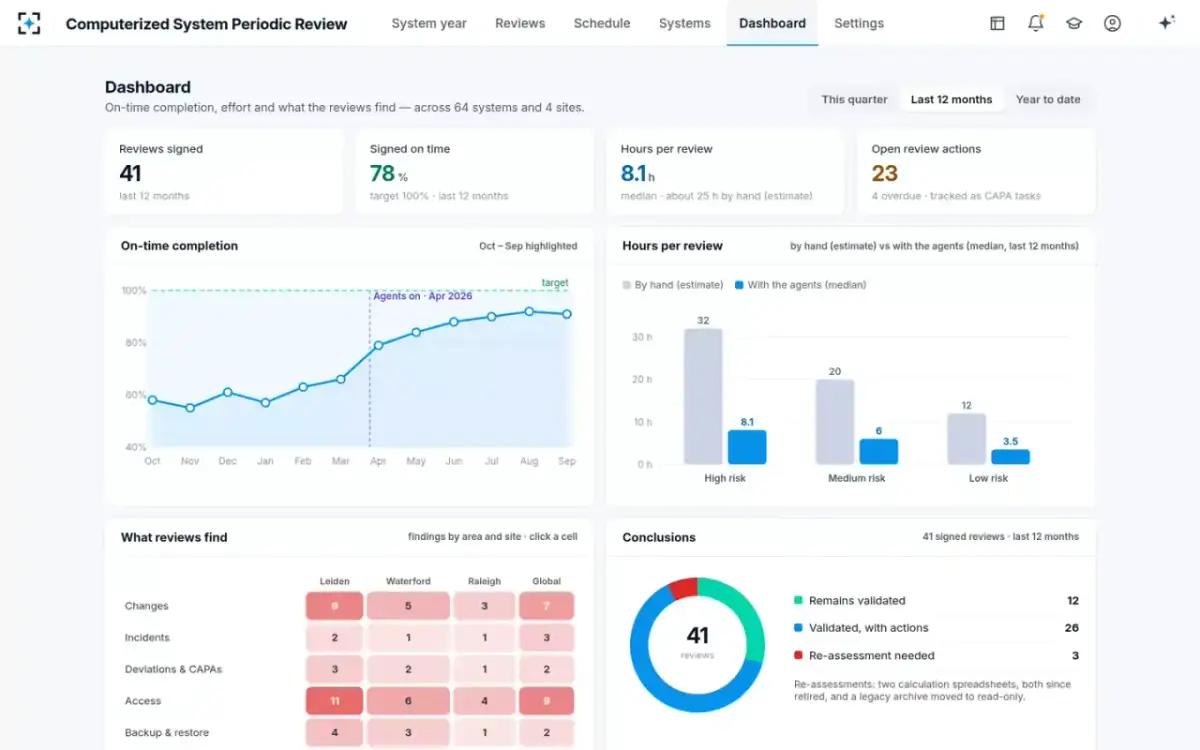
Task: Open Incidents findings cell for Global
Action: 546,637
